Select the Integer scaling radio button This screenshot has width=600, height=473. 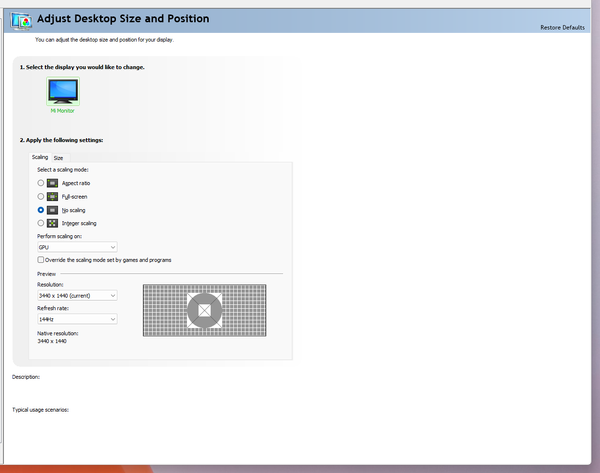[x=40, y=223]
